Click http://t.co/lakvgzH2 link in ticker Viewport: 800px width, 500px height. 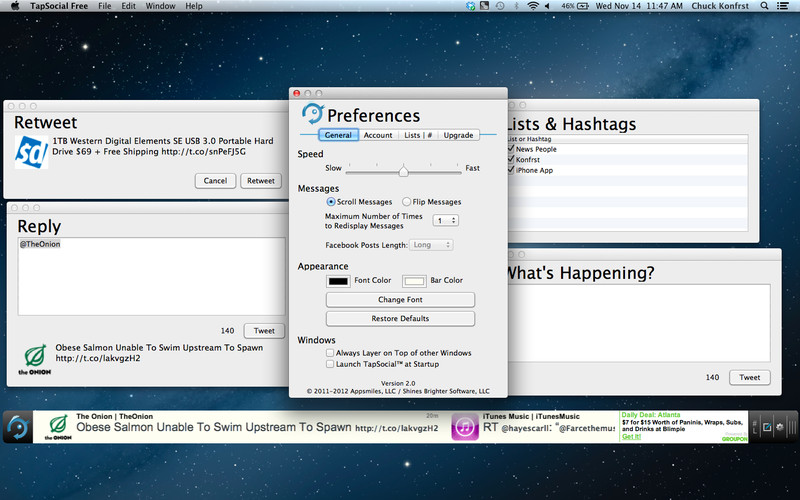(396, 429)
